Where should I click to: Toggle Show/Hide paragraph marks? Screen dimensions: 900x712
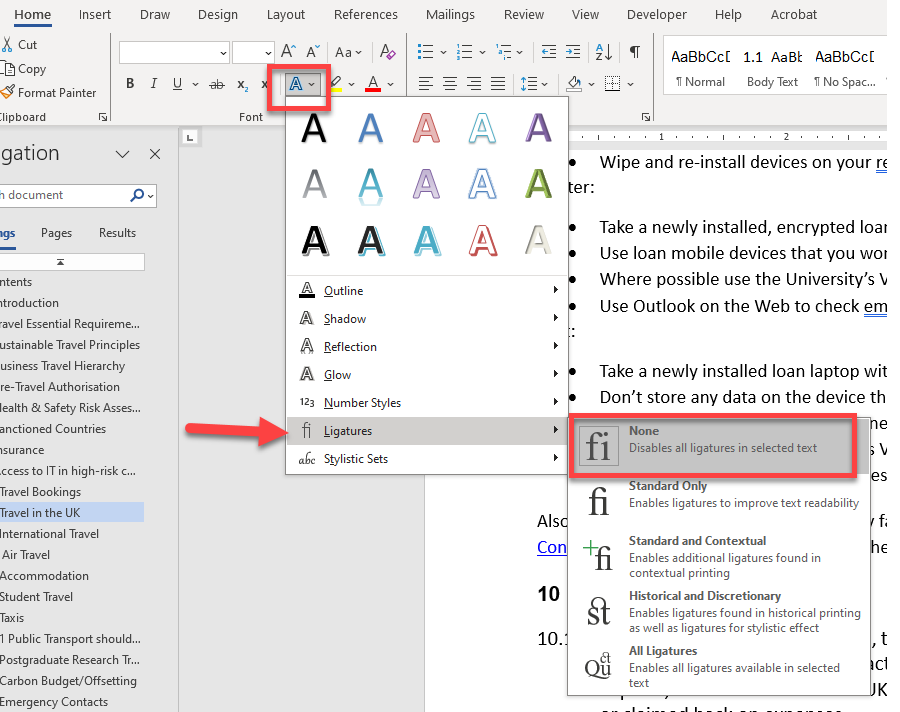click(634, 52)
